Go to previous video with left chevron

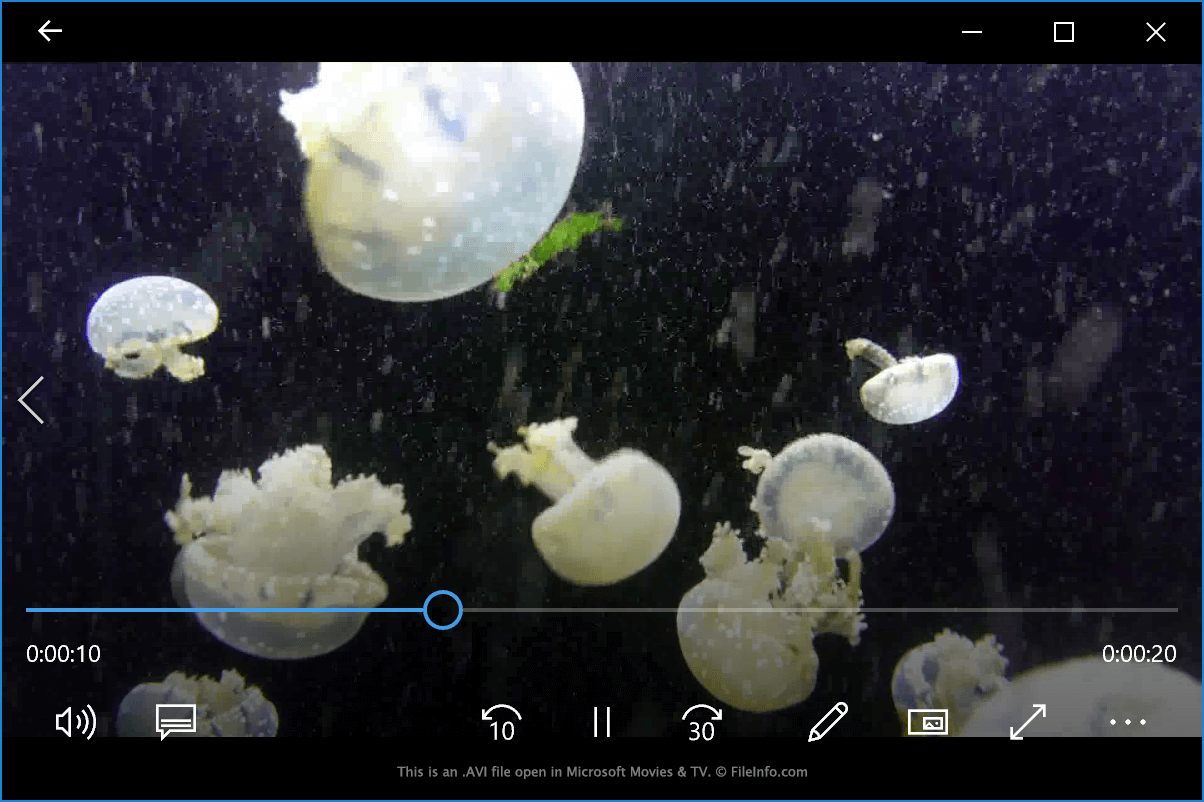32,400
